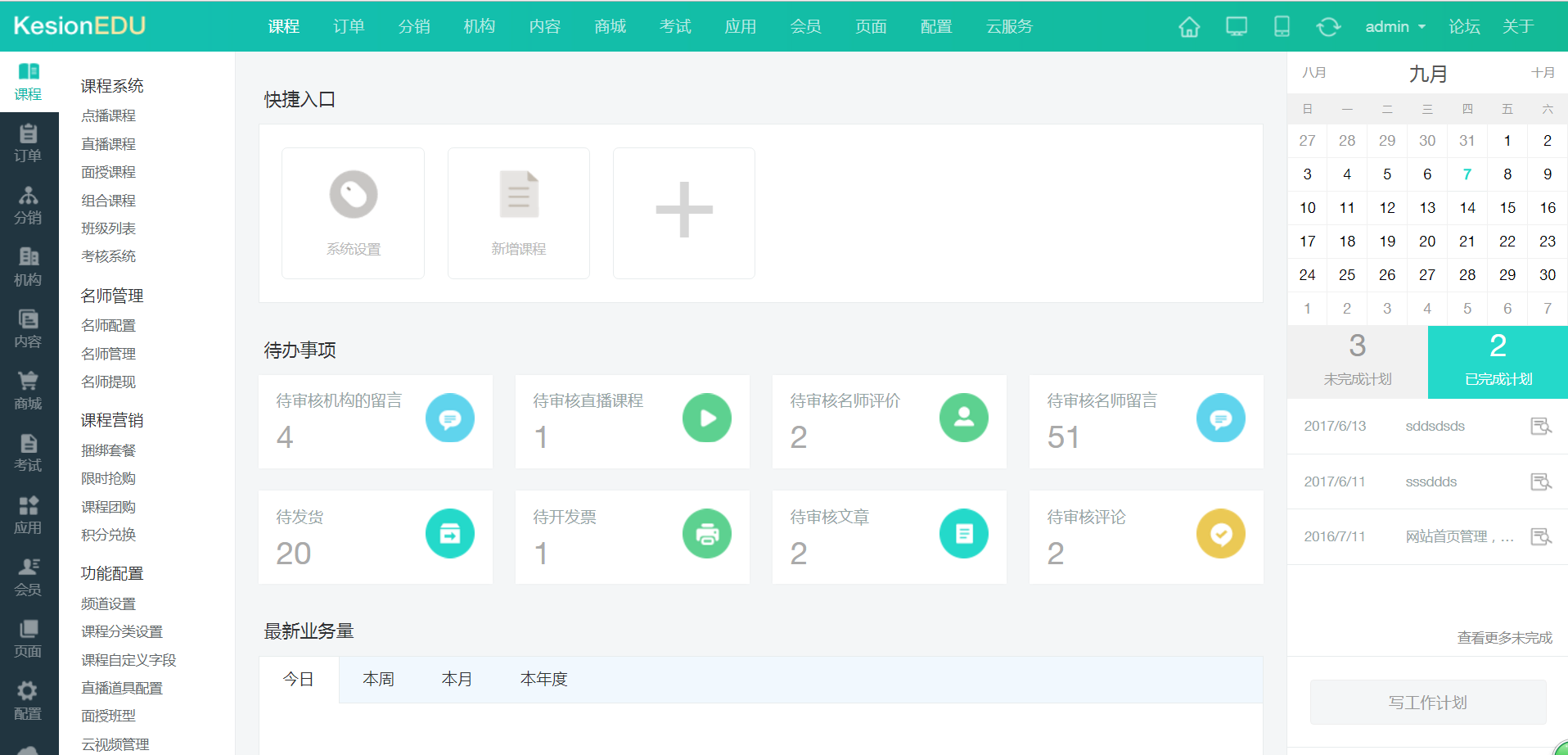Open the 考试 top menu

coord(675,27)
